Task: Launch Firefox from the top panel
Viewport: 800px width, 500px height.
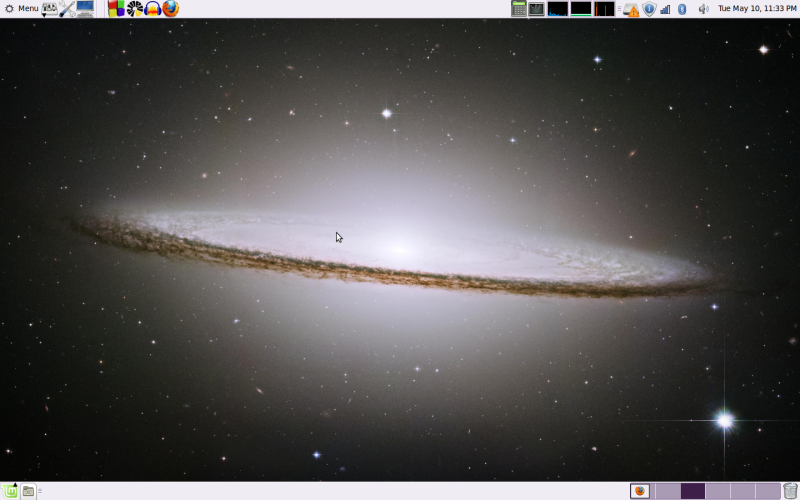Action: click(x=170, y=9)
